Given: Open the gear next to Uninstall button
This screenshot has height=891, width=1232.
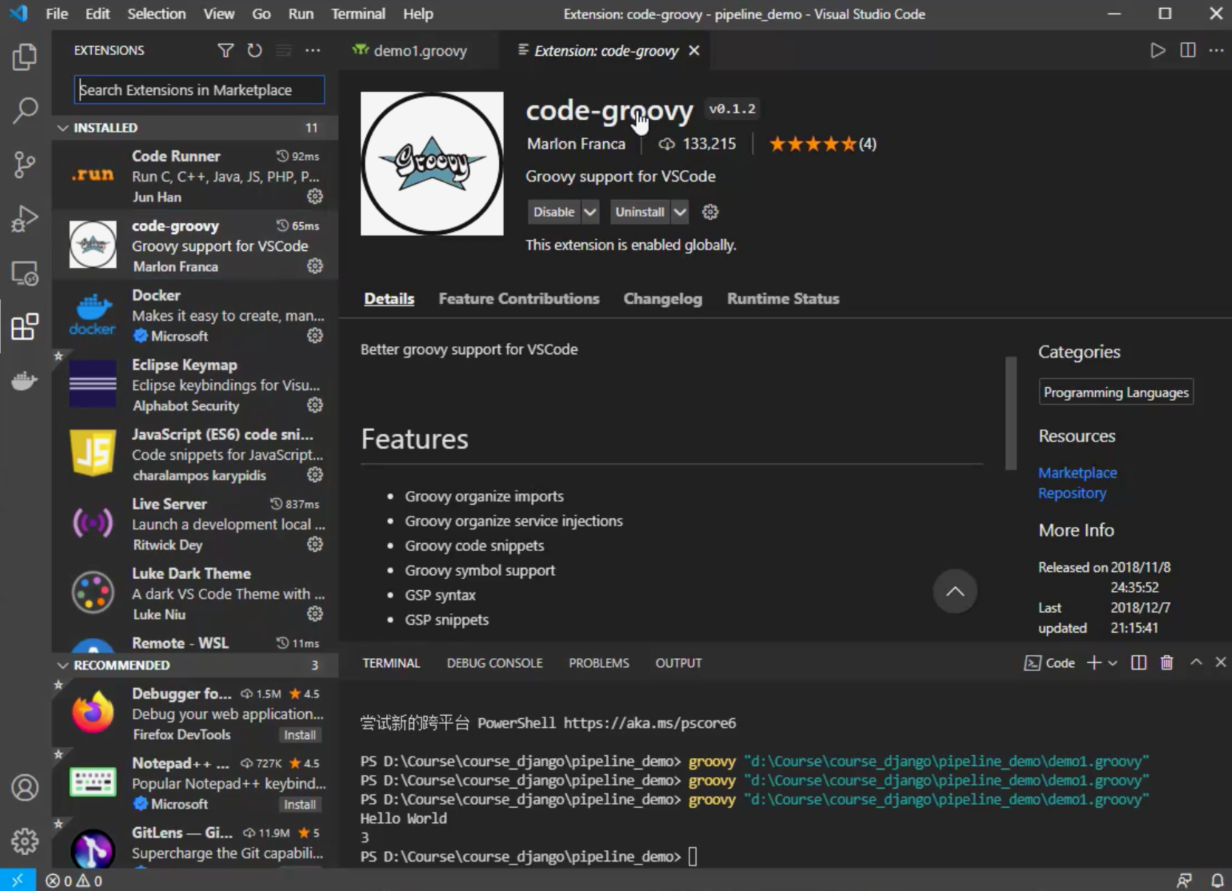Looking at the screenshot, I should [x=710, y=212].
